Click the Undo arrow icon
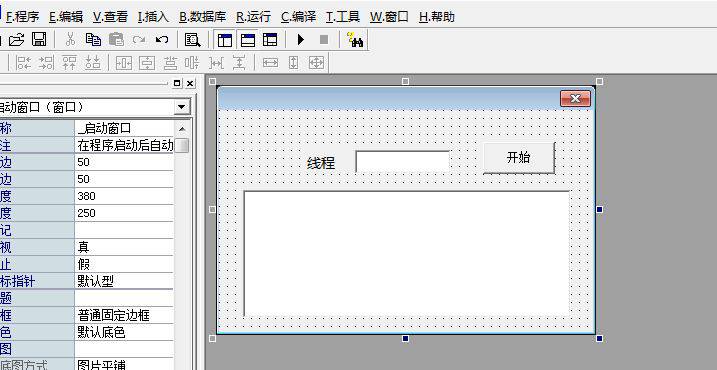The height and width of the screenshot is (370, 717). [162, 40]
